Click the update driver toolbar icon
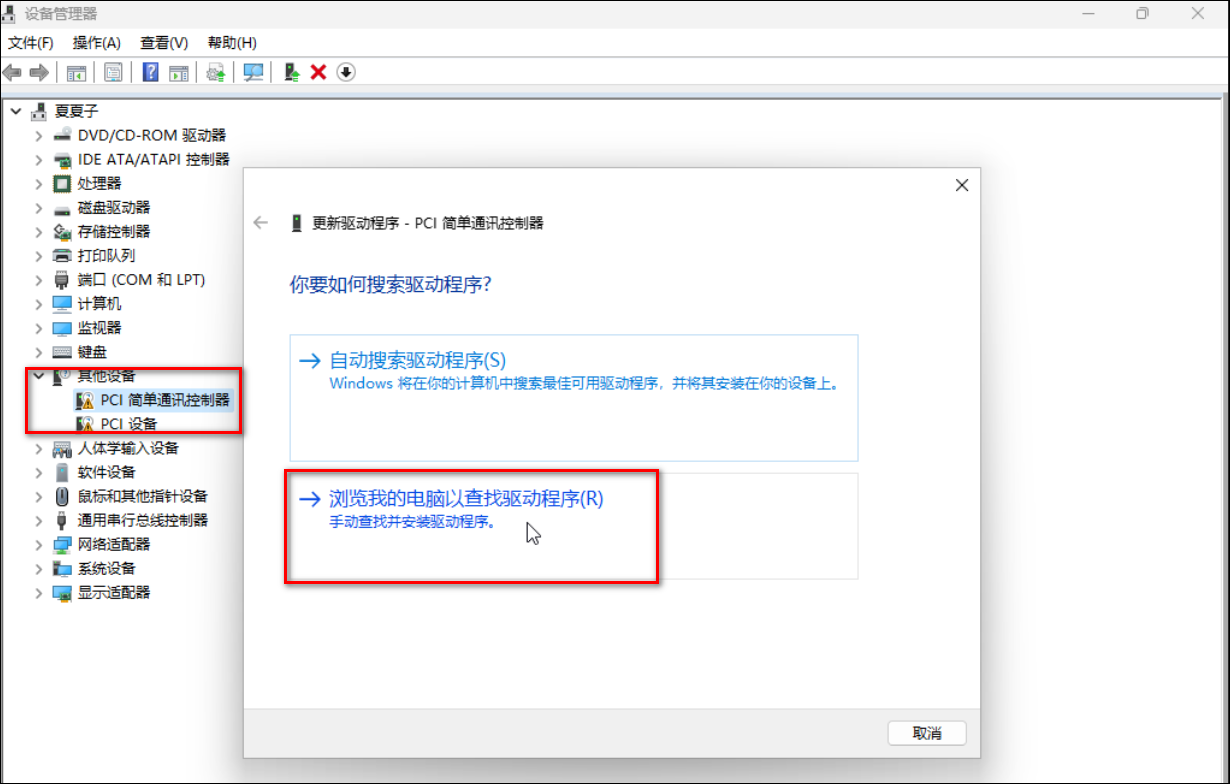The image size is (1230, 784). [x=291, y=72]
